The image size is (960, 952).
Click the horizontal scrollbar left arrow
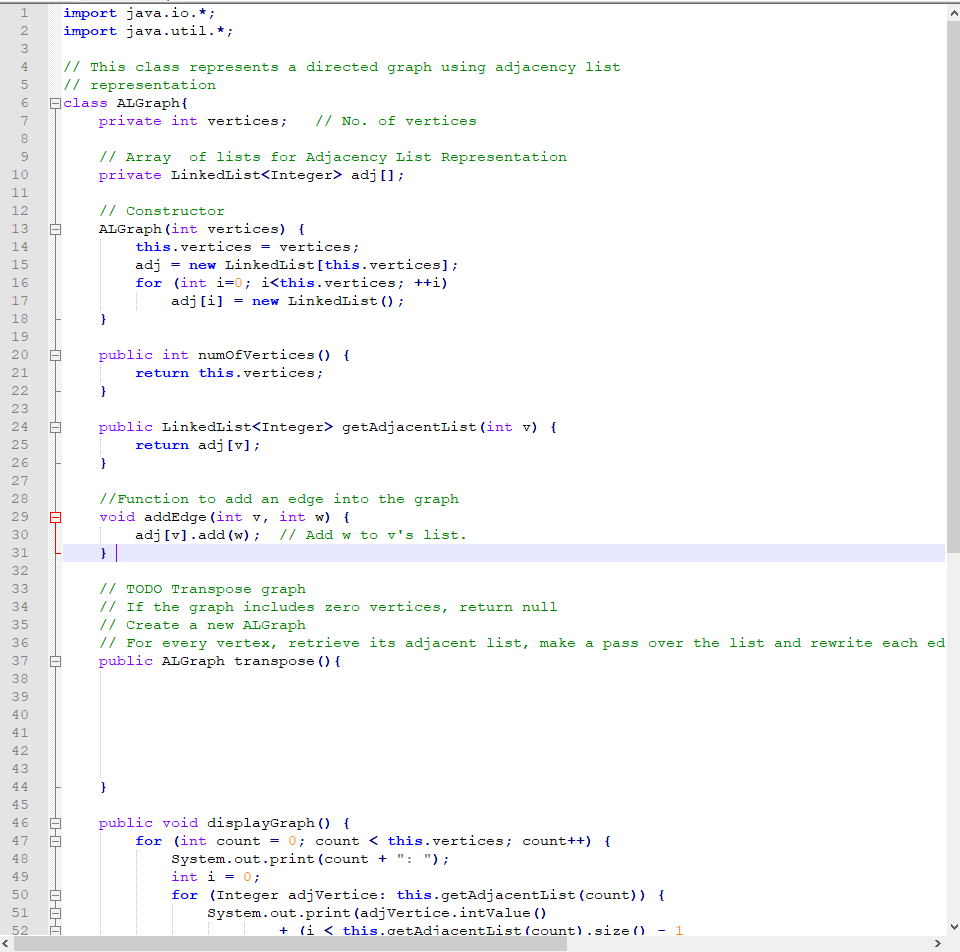(x=6, y=941)
